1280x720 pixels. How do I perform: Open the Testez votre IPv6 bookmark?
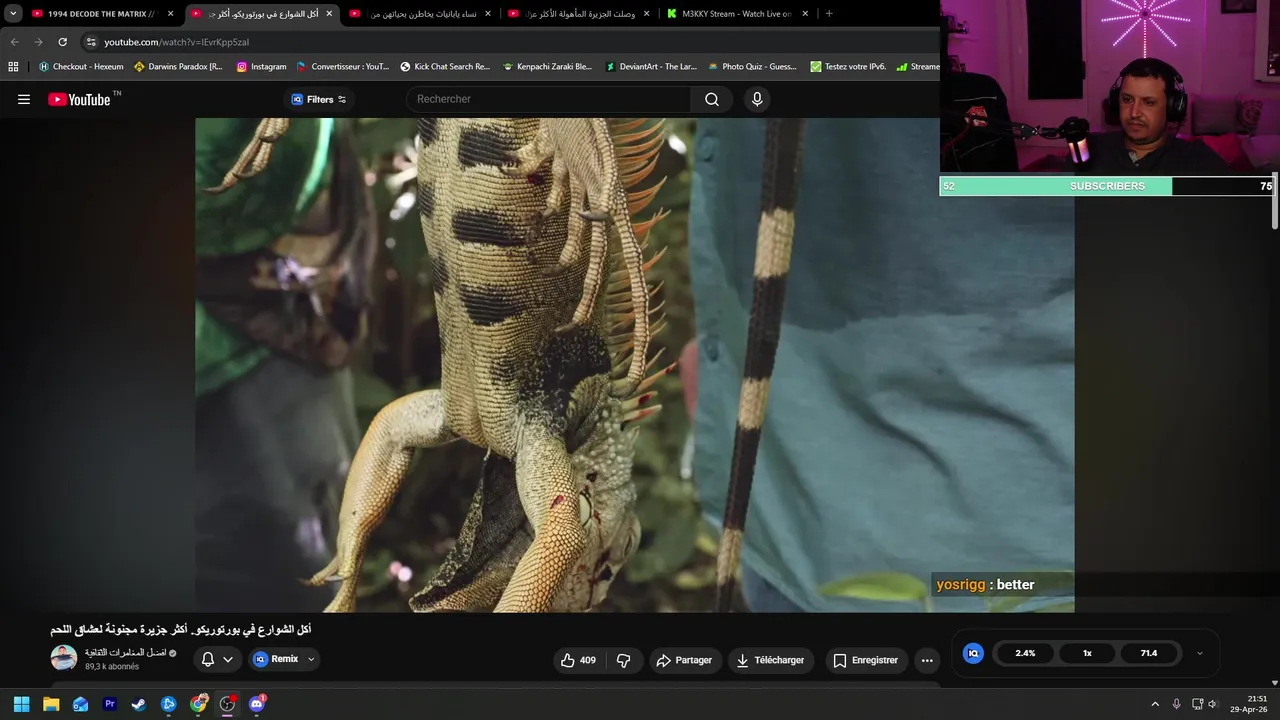coord(848,67)
